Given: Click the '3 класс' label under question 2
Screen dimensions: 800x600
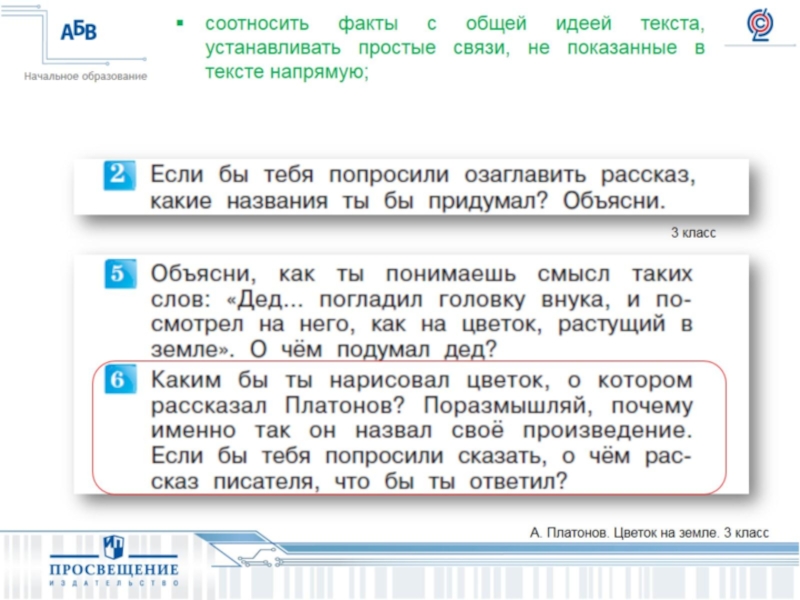Looking at the screenshot, I should click(x=693, y=233).
